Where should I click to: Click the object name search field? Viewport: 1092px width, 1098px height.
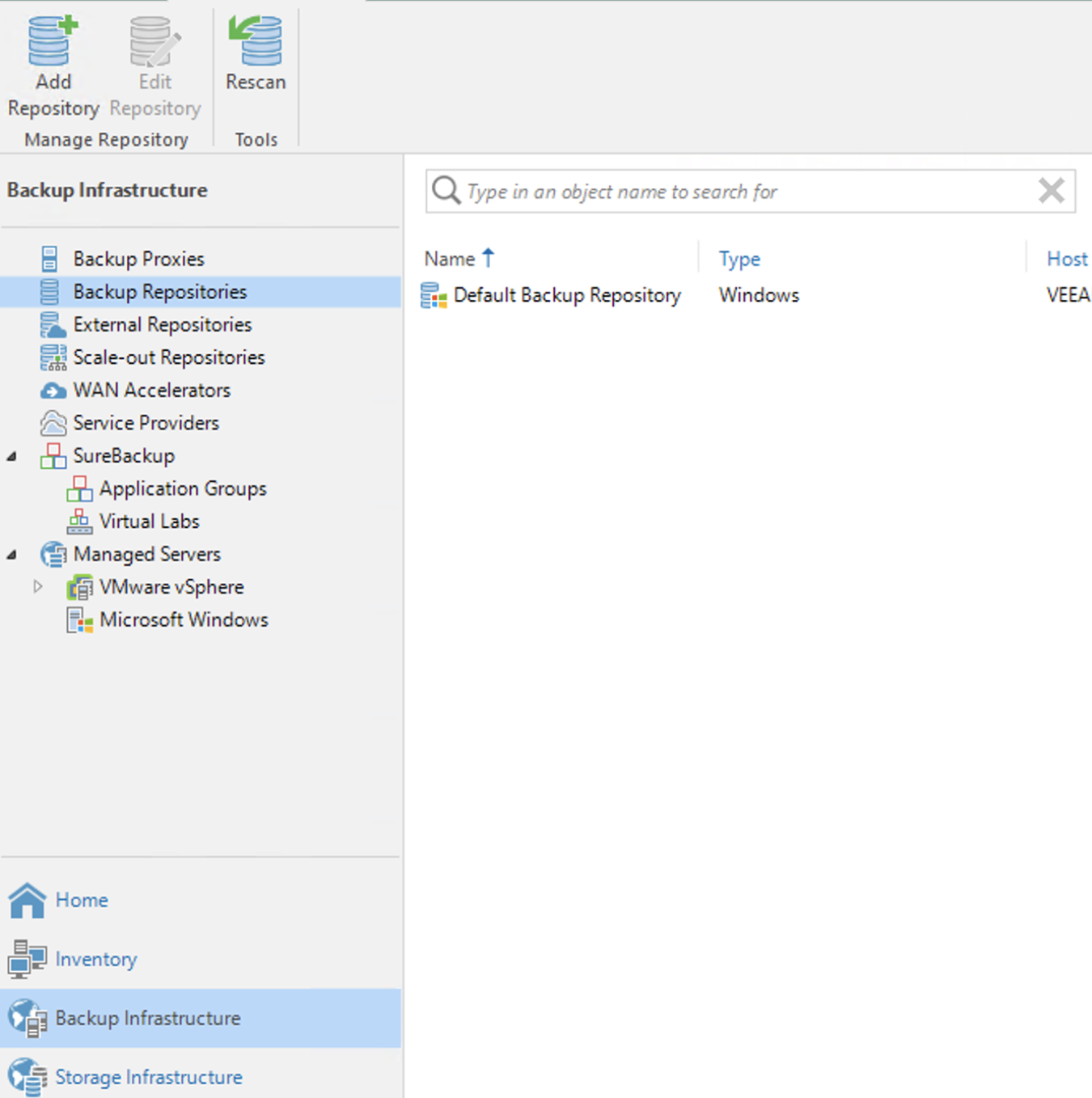click(x=751, y=192)
